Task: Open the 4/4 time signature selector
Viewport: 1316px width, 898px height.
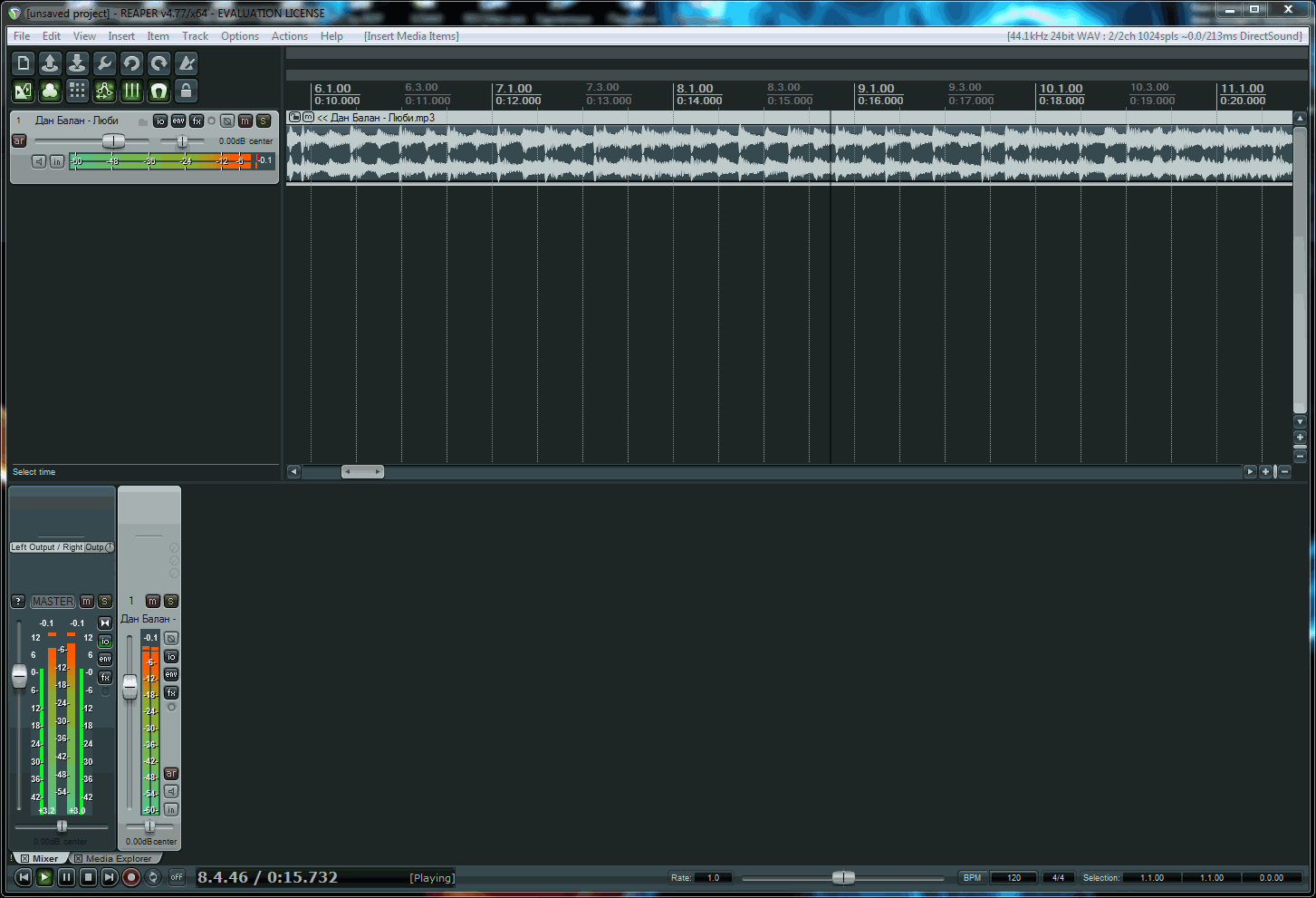Action: 1058,877
